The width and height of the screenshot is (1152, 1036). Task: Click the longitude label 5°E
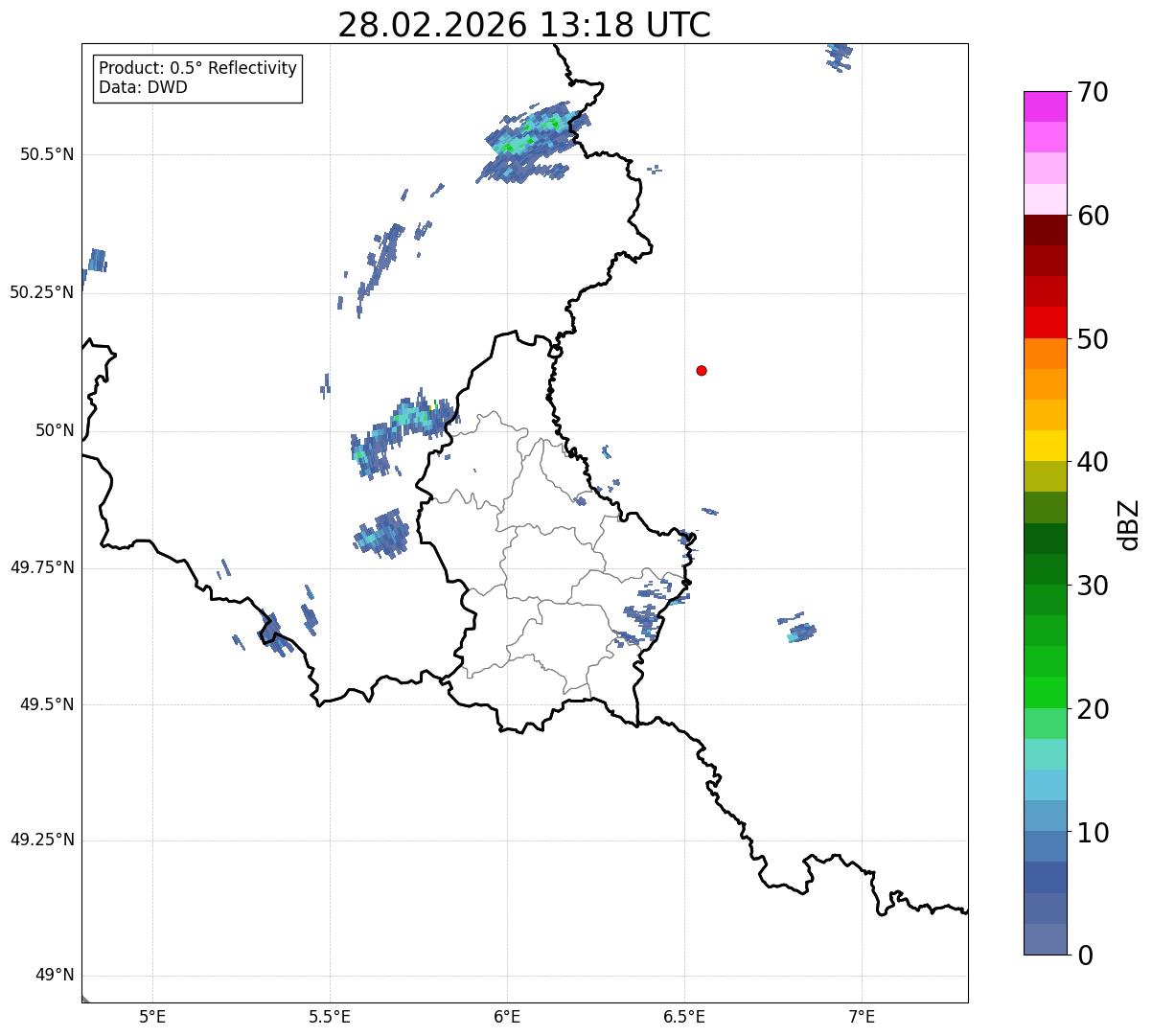[x=152, y=1017]
